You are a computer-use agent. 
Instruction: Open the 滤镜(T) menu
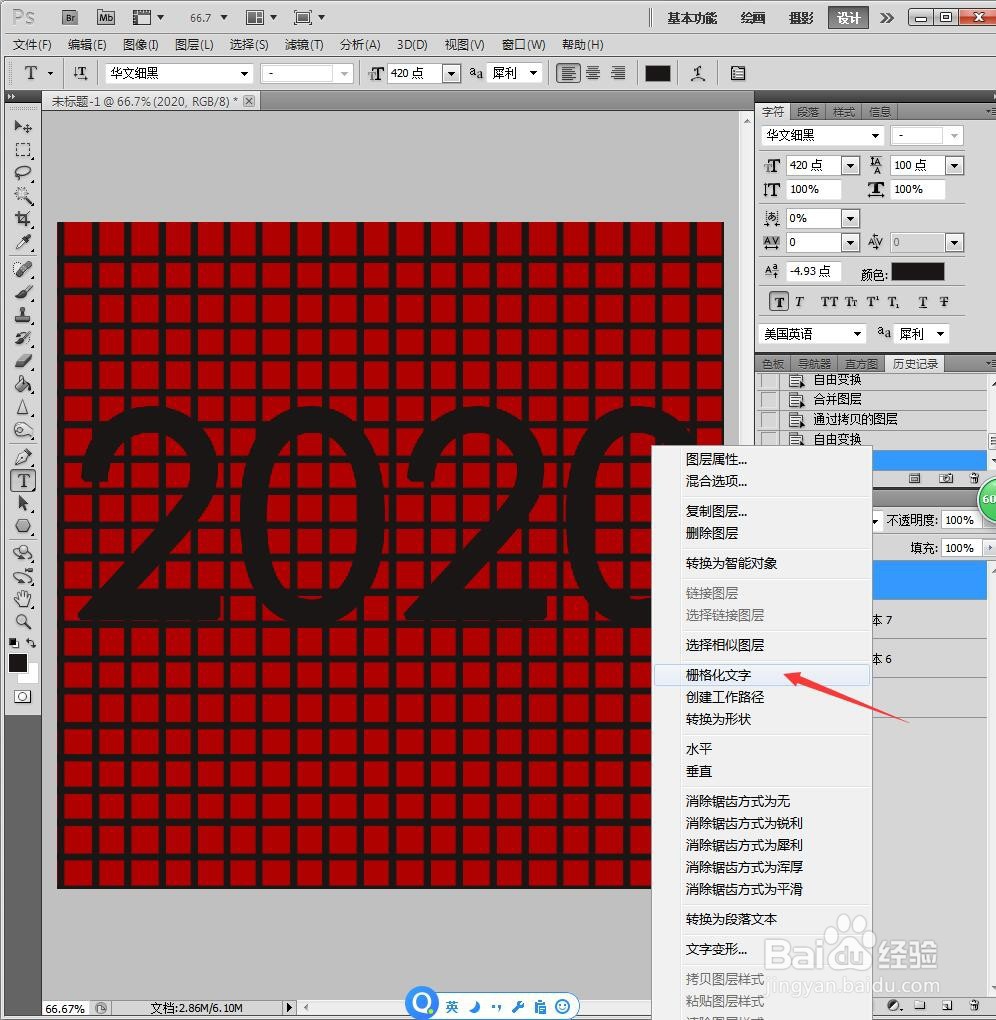tap(304, 45)
